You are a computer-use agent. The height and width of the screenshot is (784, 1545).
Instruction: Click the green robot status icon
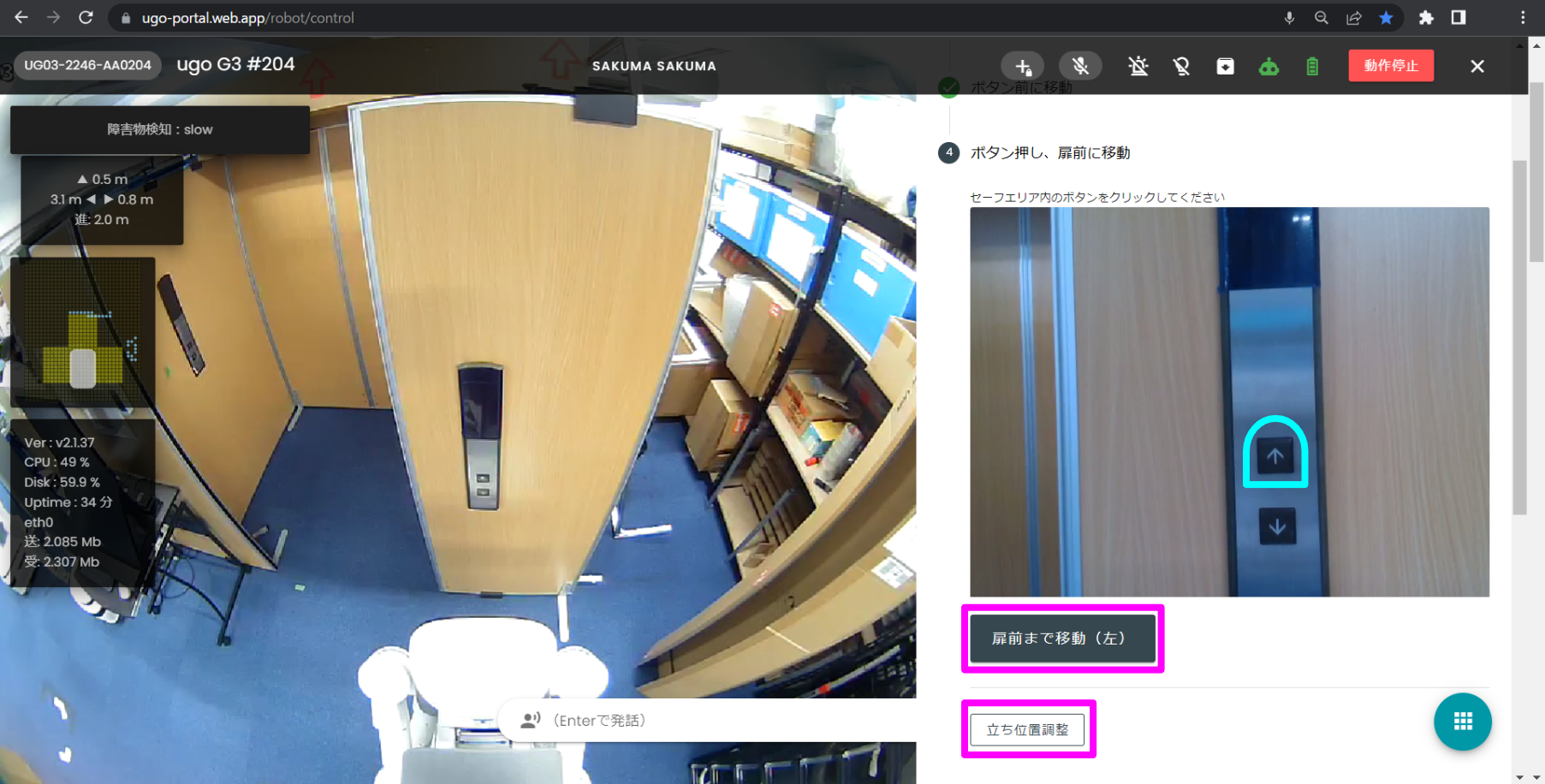(x=1269, y=66)
